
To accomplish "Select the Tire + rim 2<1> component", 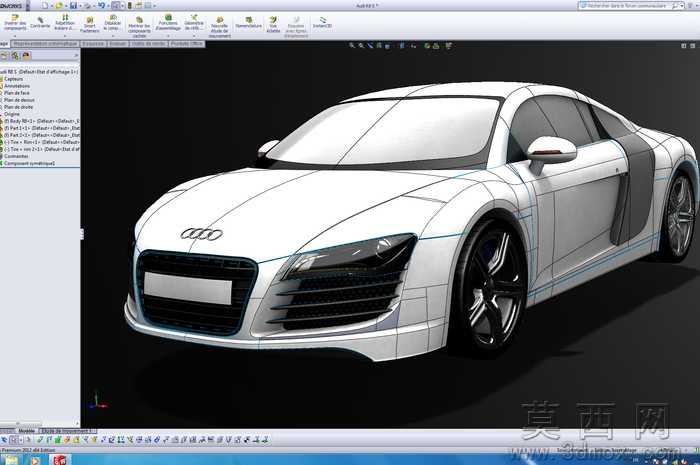I will point(44,149).
